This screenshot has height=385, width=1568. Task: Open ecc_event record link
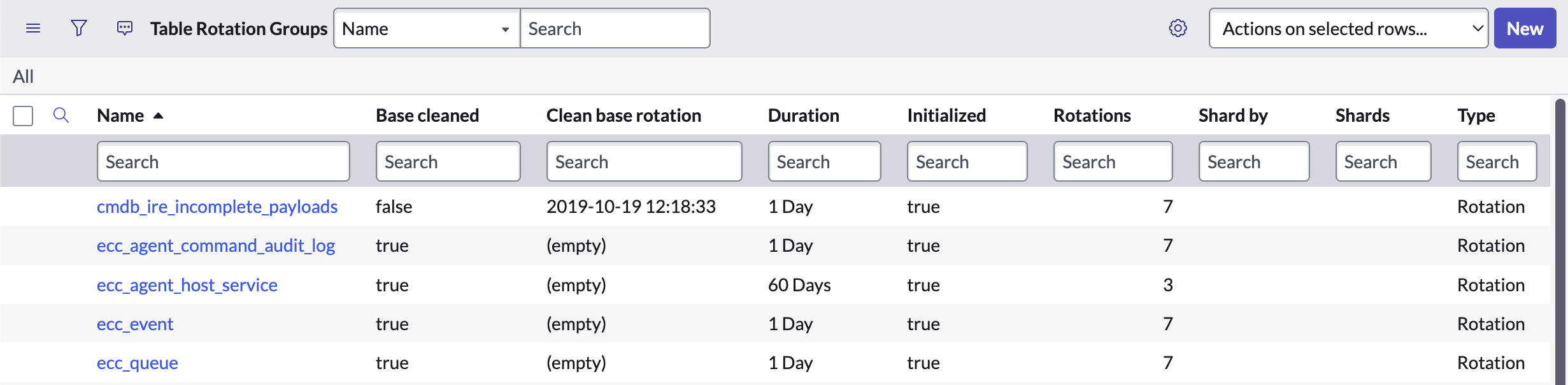pyautogui.click(x=135, y=324)
